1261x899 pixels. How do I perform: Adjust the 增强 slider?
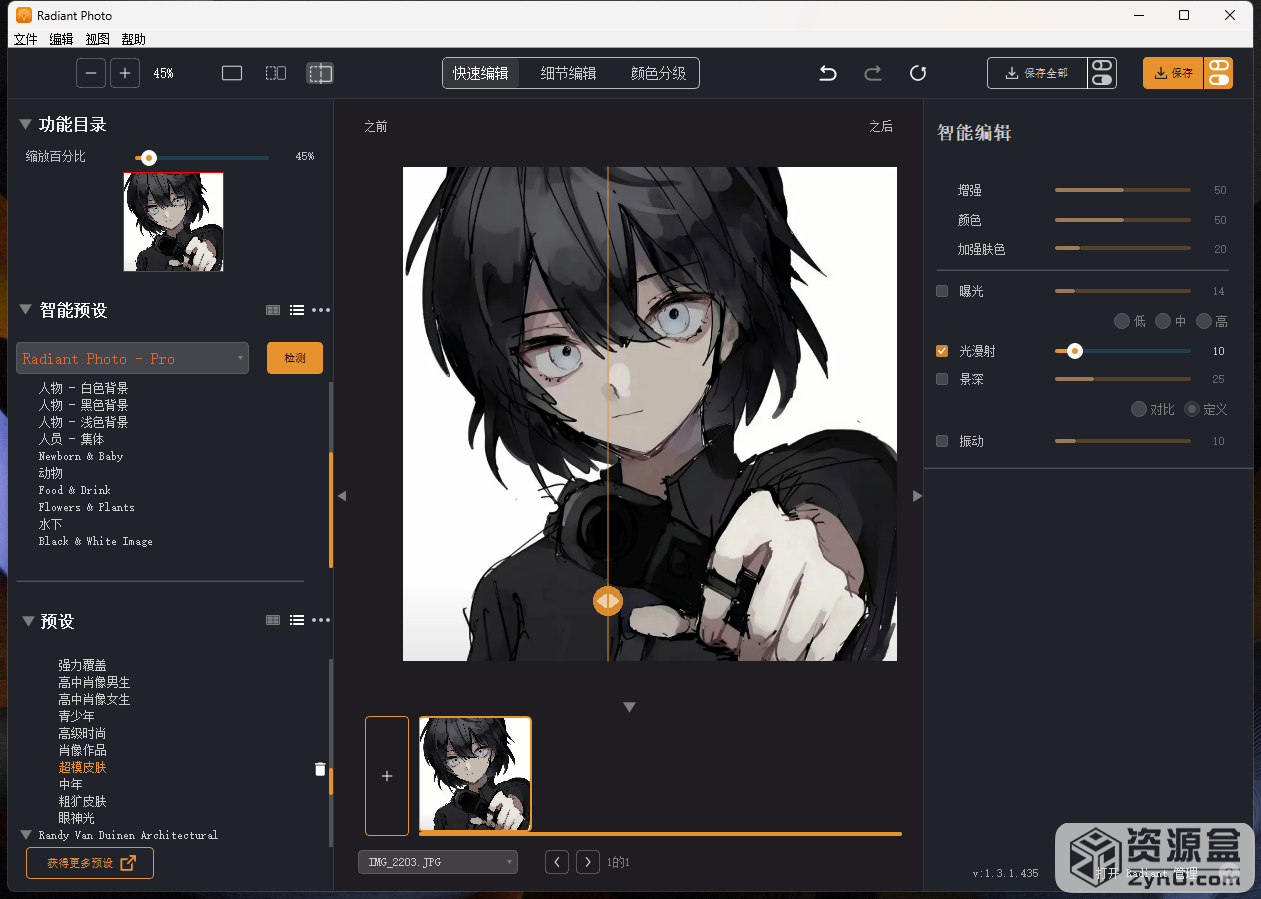(x=1123, y=190)
